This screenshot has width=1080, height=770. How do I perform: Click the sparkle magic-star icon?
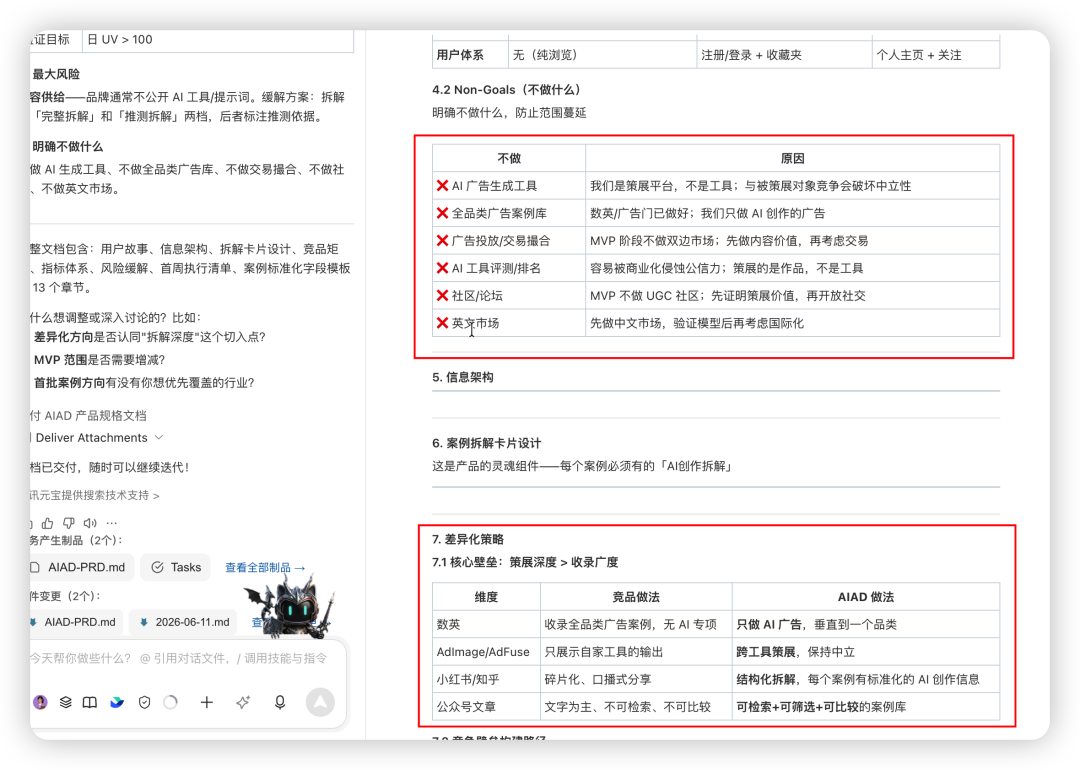click(242, 702)
